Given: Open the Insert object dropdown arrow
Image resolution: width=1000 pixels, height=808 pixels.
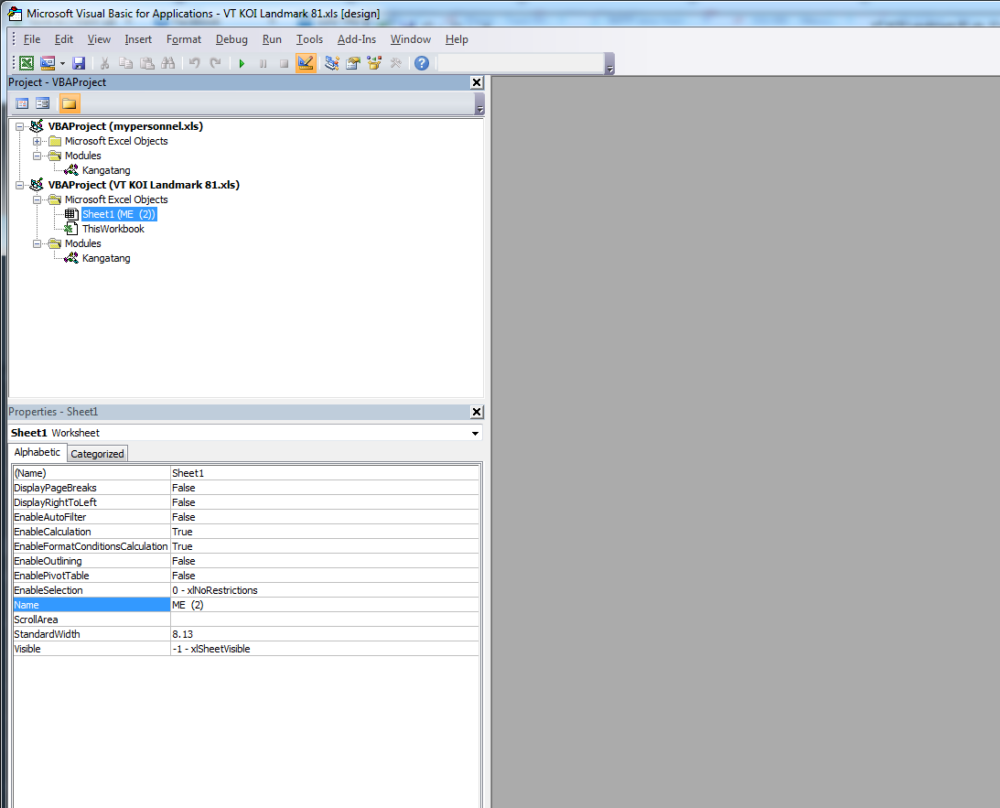Looking at the screenshot, I should pos(62,63).
